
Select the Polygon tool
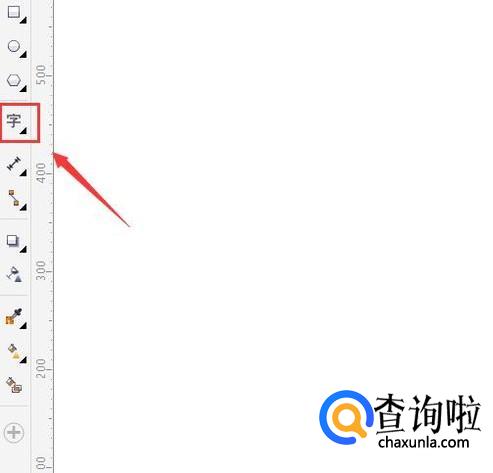(14, 81)
